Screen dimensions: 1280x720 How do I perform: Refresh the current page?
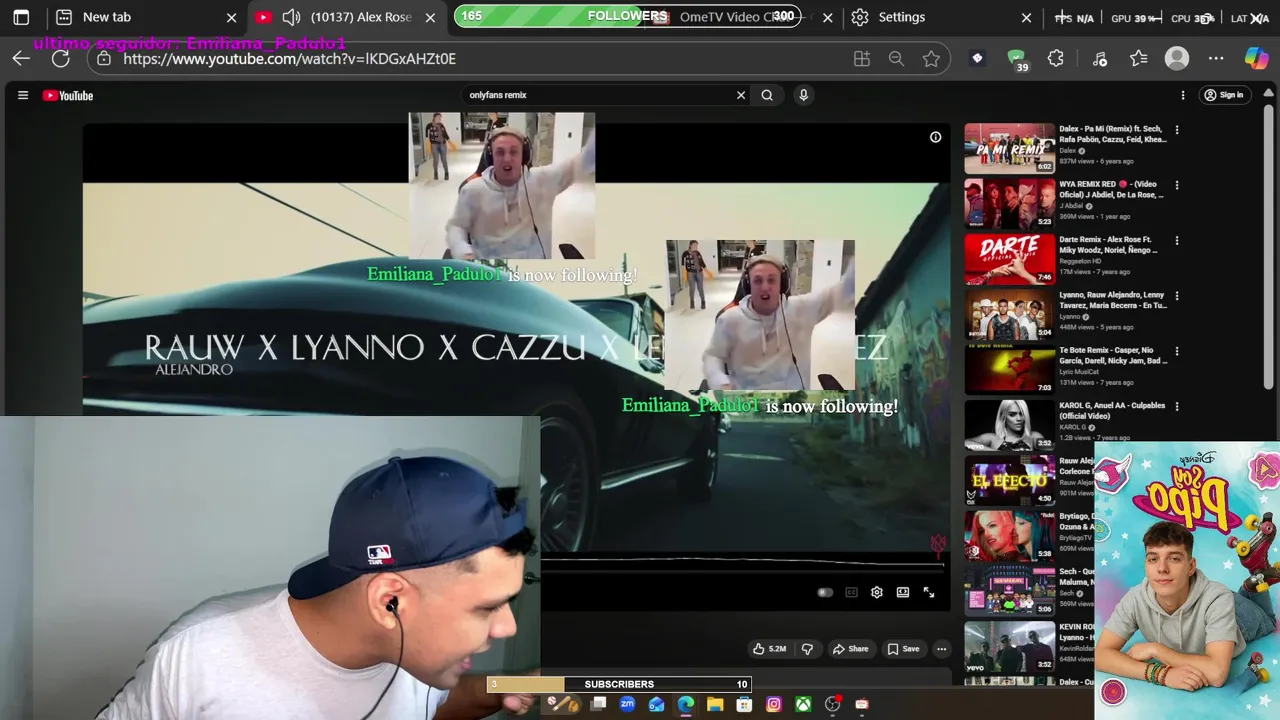click(61, 59)
